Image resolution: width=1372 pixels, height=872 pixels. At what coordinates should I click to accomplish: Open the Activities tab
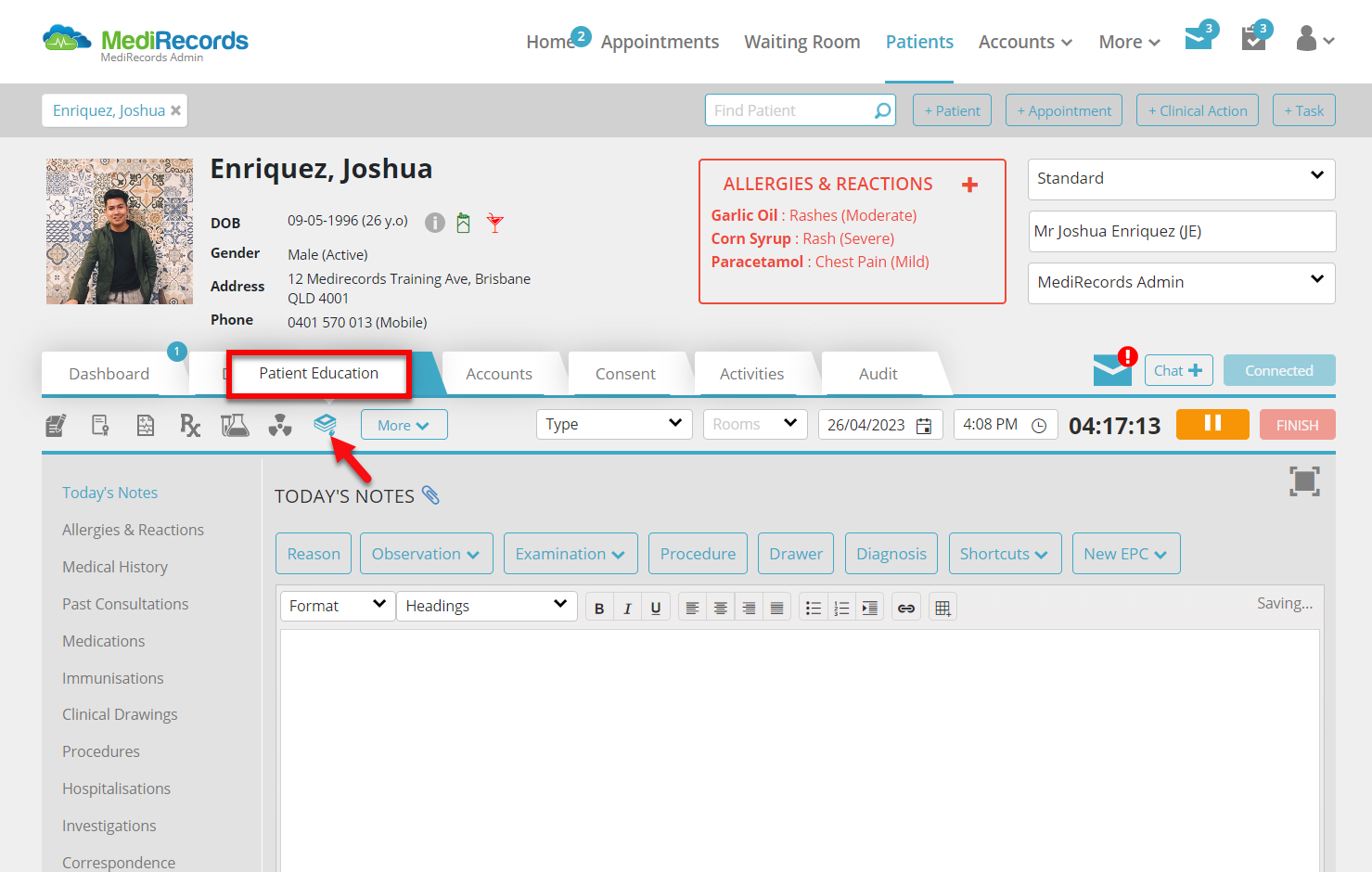tap(751, 374)
